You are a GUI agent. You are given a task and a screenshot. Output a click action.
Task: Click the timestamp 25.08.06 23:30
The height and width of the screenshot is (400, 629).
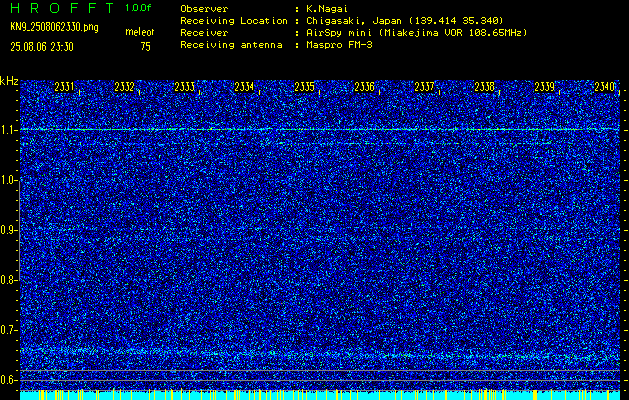[x=42, y=47]
